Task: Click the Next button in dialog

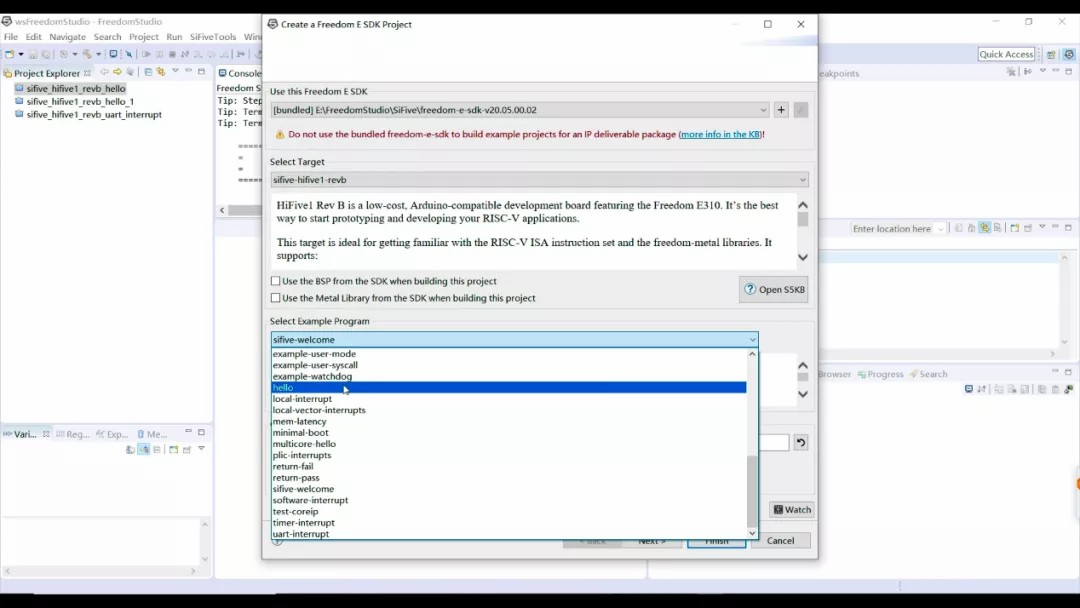Action: click(x=652, y=541)
